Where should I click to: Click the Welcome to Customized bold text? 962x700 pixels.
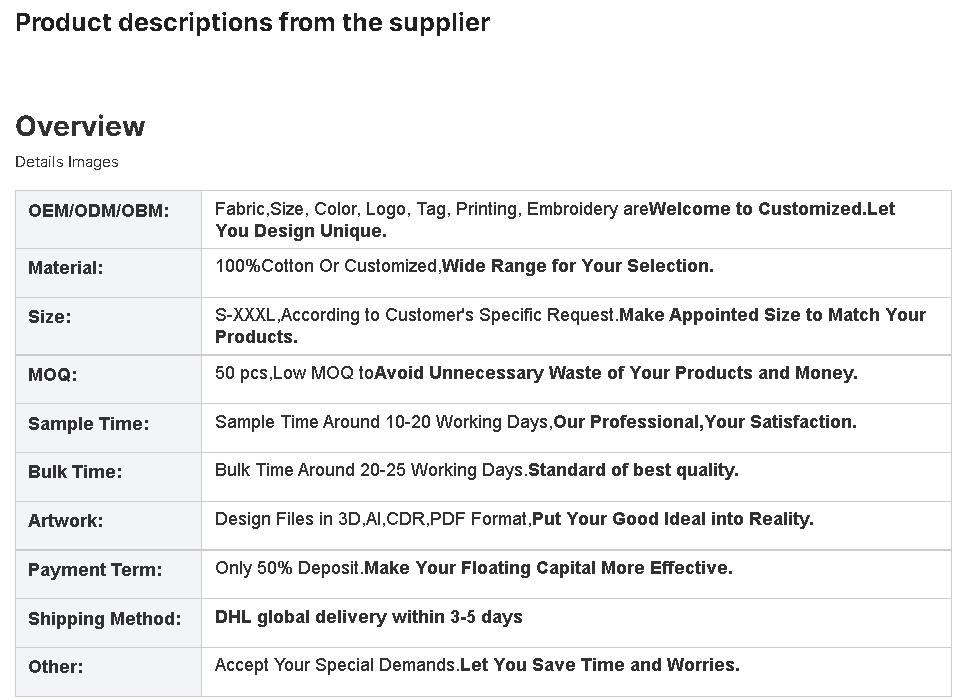755,209
